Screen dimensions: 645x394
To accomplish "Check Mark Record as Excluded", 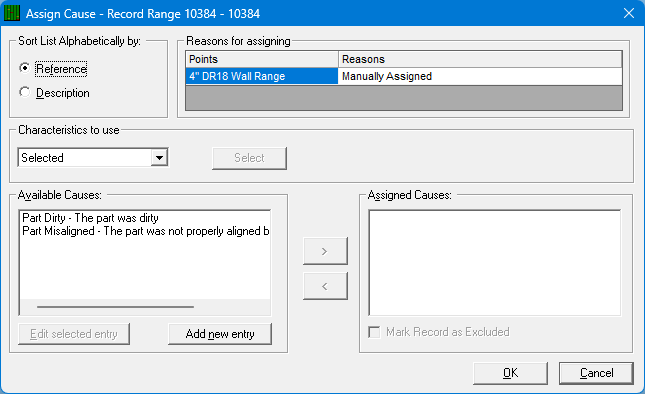I will point(374,332).
